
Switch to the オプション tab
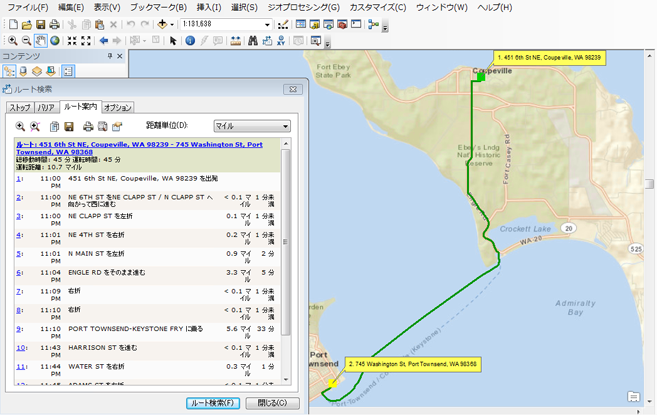(x=118, y=107)
